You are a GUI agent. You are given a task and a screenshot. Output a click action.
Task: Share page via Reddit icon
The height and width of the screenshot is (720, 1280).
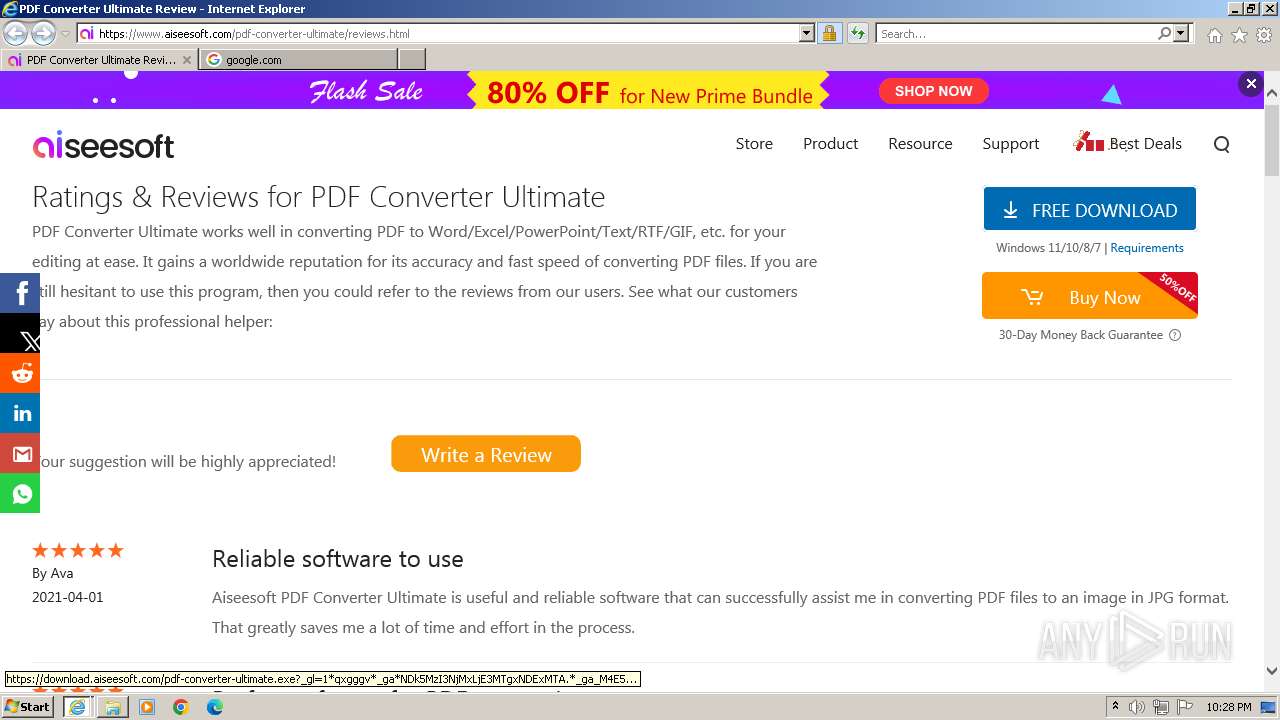point(20,373)
